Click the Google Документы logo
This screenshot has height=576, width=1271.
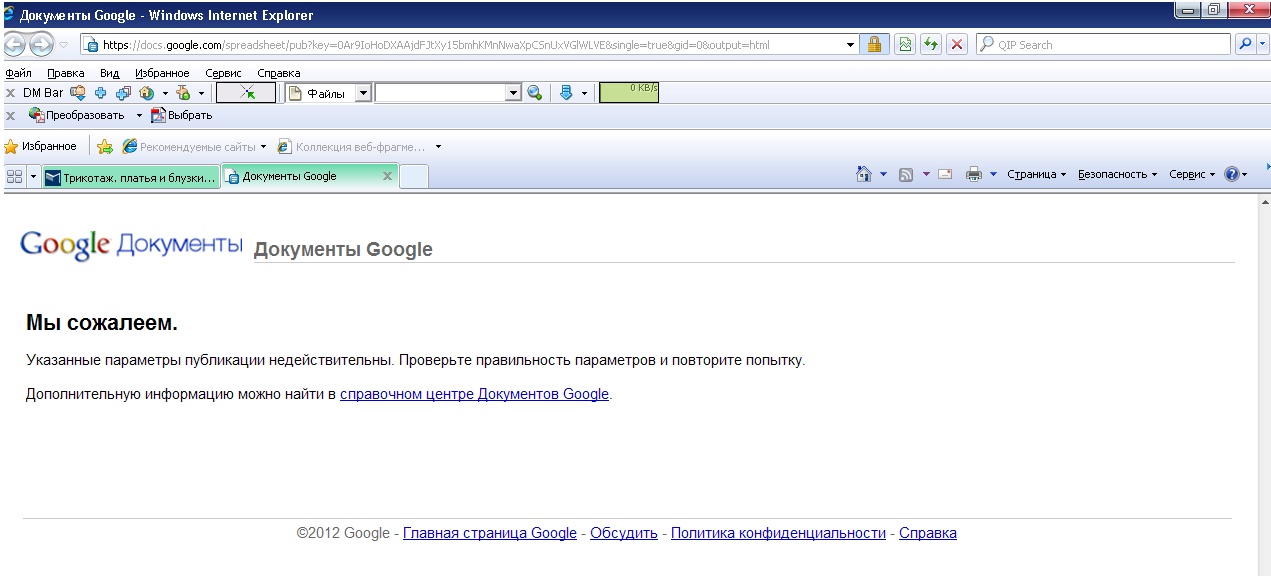[131, 245]
